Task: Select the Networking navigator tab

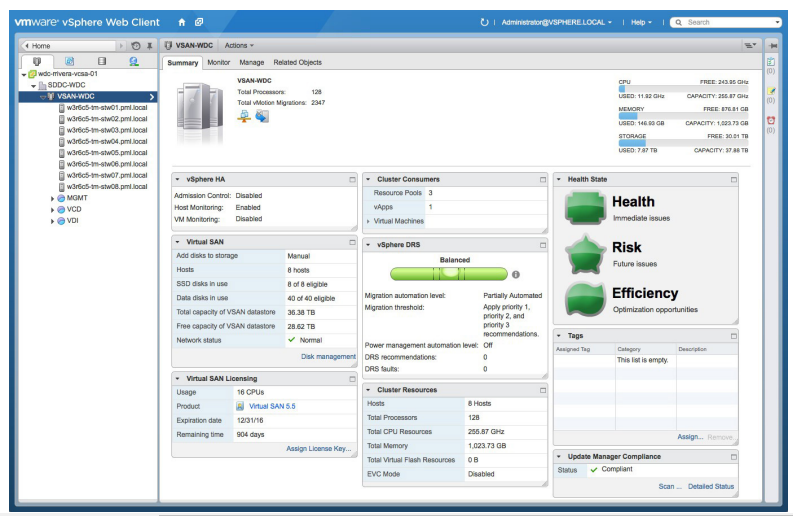Action: point(134,61)
